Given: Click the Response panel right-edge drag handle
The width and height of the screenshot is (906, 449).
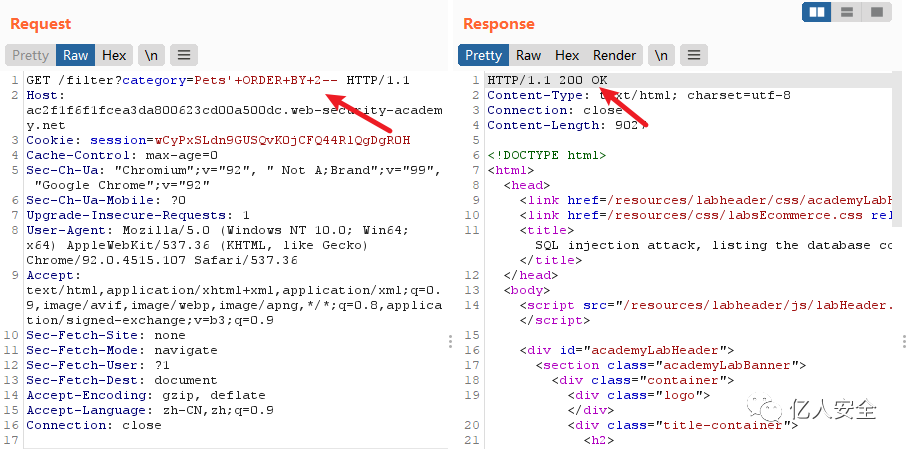Looking at the screenshot, I should click(x=903, y=342).
